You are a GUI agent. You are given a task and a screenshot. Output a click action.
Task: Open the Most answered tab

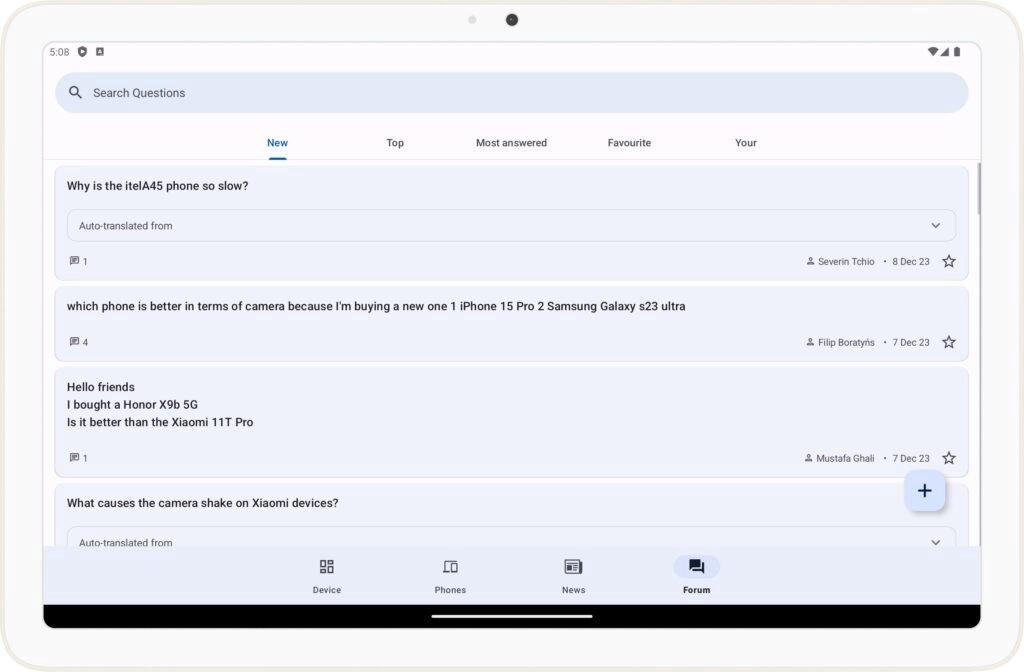click(511, 142)
